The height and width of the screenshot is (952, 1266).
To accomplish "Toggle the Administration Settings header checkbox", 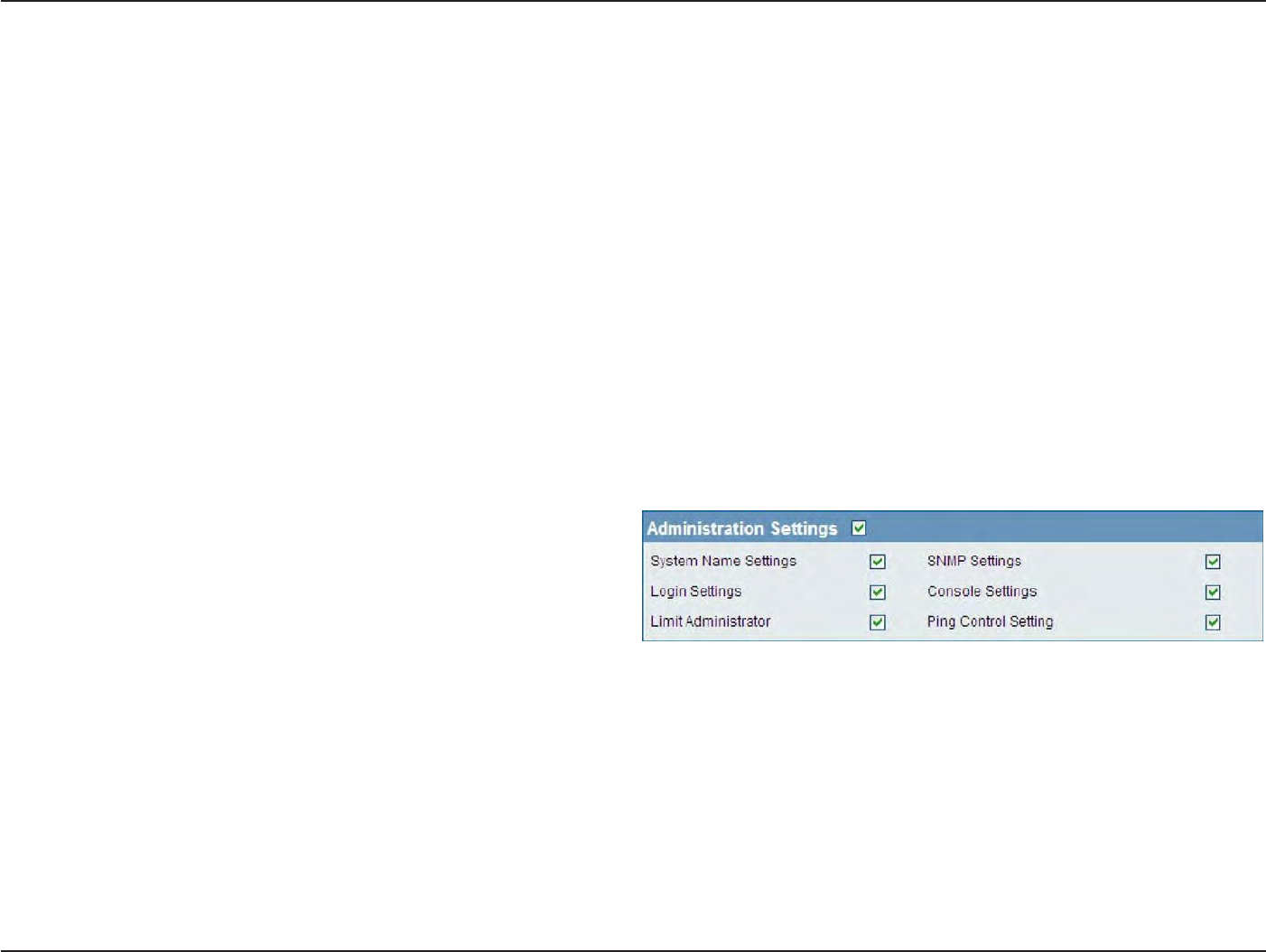I will [x=859, y=528].
